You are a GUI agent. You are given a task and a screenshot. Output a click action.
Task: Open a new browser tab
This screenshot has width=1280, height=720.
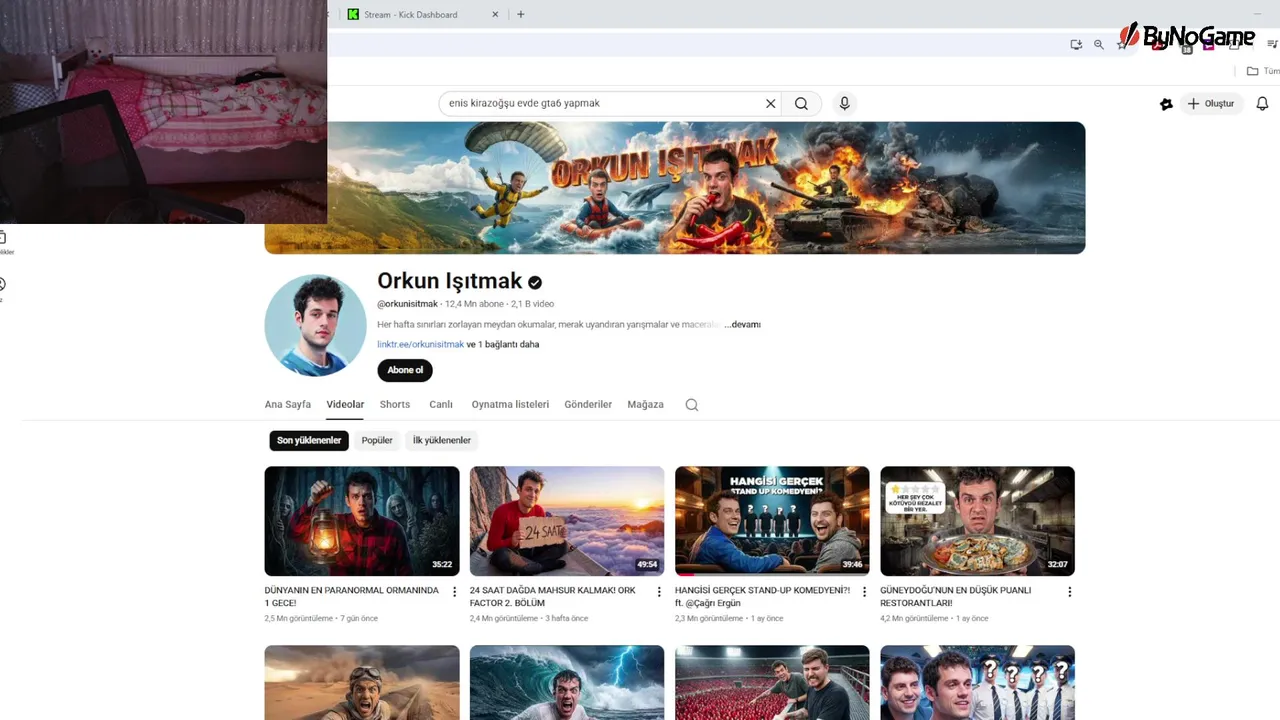[520, 14]
